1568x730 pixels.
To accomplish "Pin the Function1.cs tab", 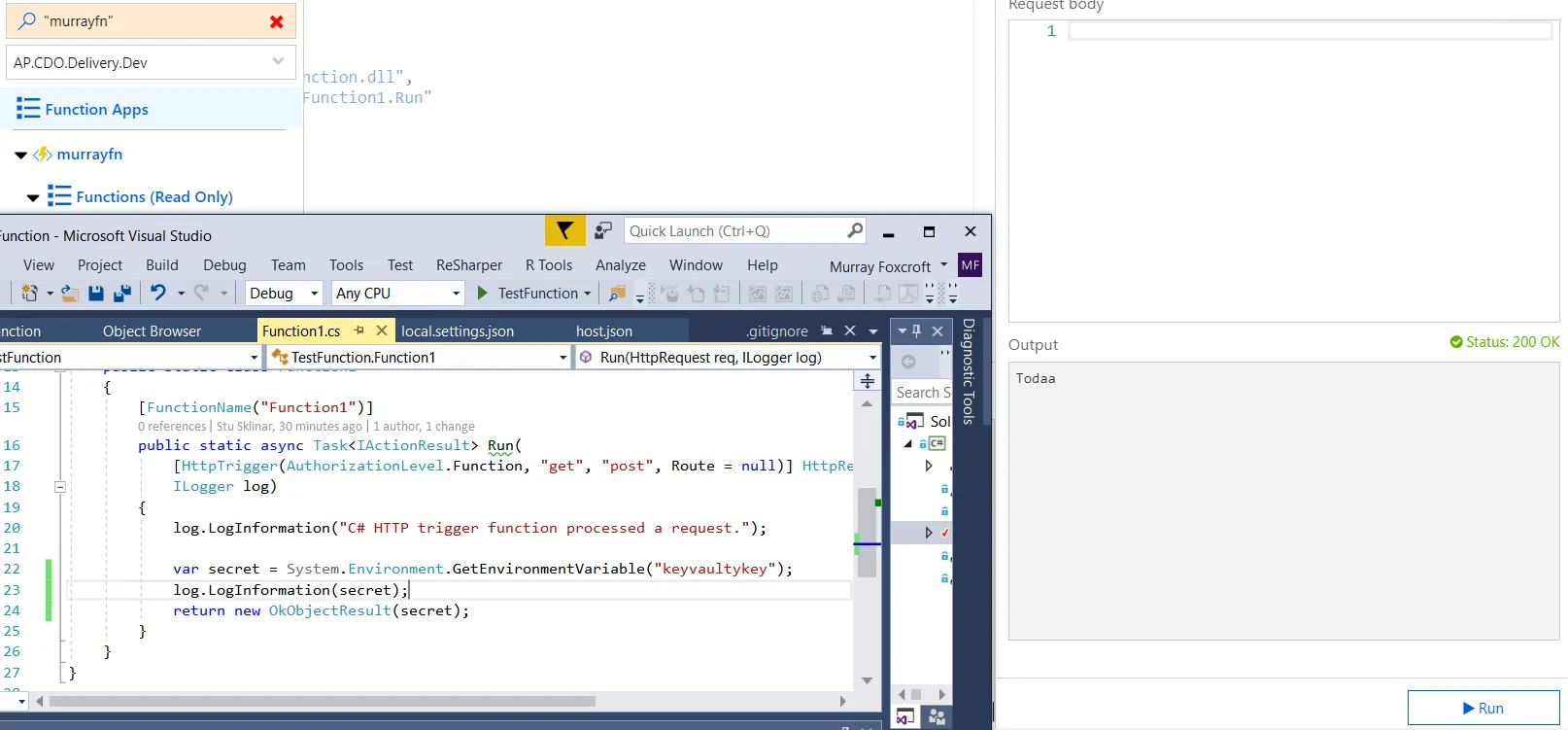I will [x=359, y=330].
